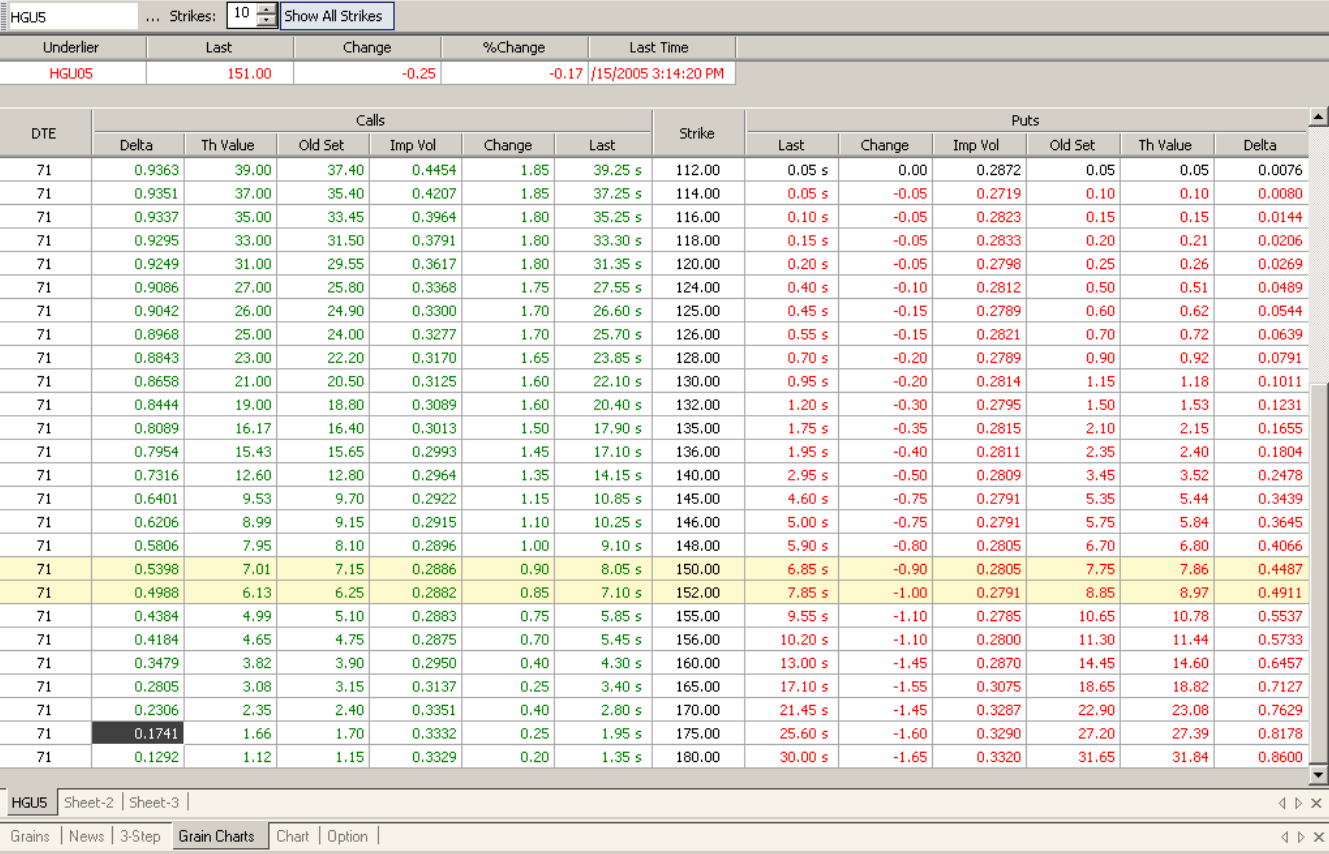The height and width of the screenshot is (854, 1329).
Task: Click the HGU5 symbol input field
Action: pos(71,16)
